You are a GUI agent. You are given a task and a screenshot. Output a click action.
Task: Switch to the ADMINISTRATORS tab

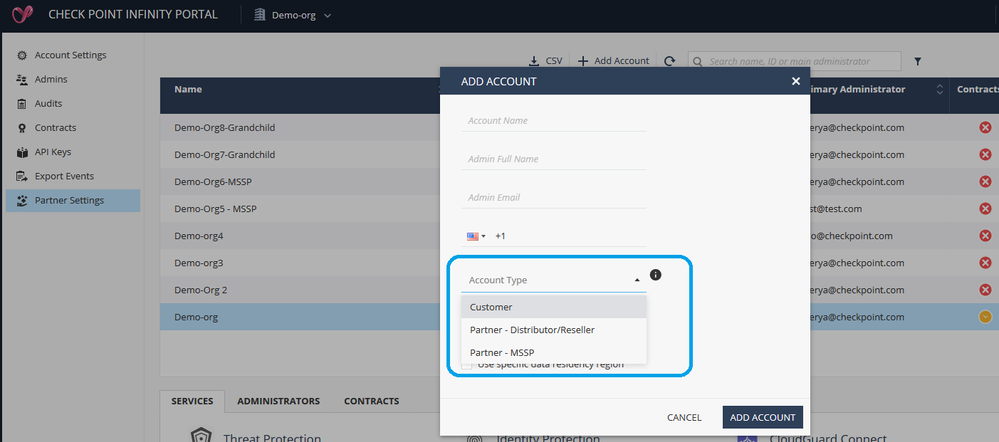(278, 401)
